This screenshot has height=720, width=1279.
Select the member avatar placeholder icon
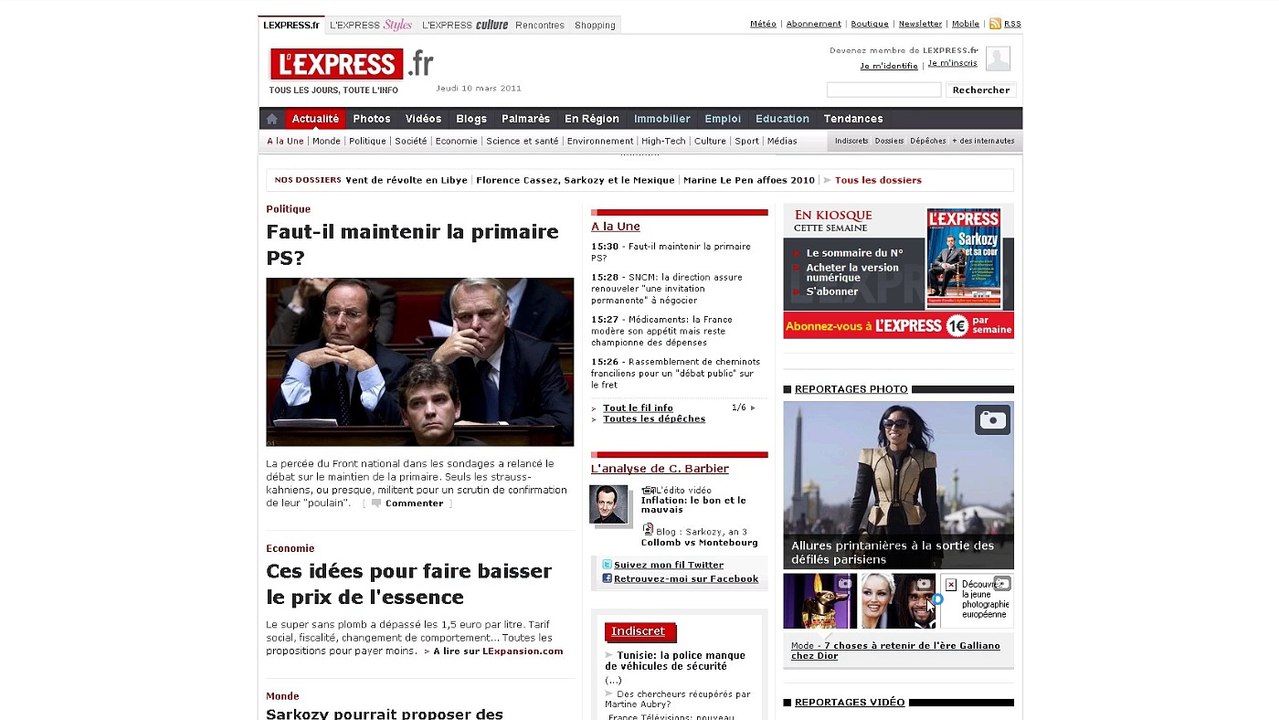[998, 58]
